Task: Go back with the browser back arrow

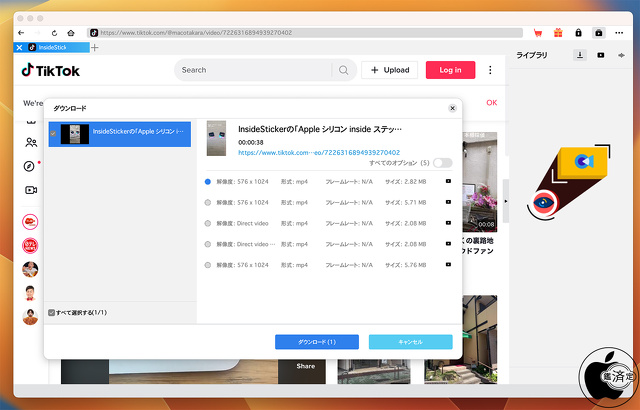Action: point(21,33)
